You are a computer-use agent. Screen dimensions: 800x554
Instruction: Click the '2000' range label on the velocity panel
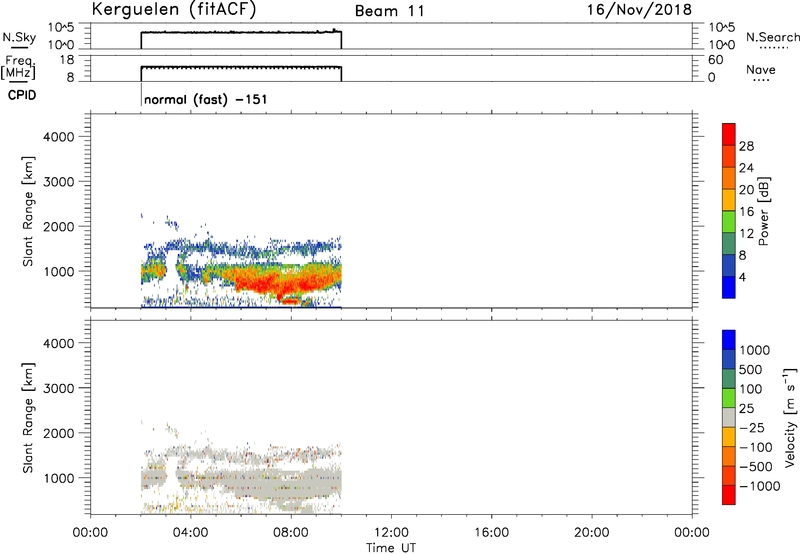click(x=59, y=433)
